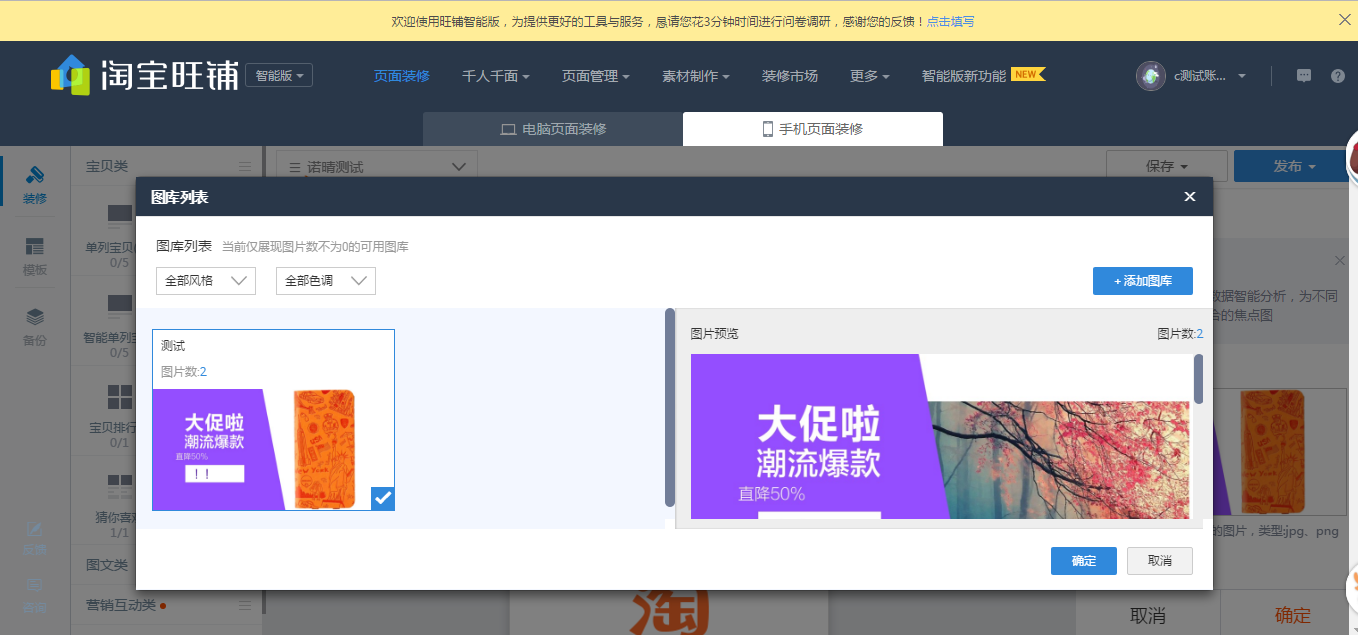1358x635 pixels.
Task: Select the 装修 (decorate) sidebar icon
Action: tap(34, 182)
